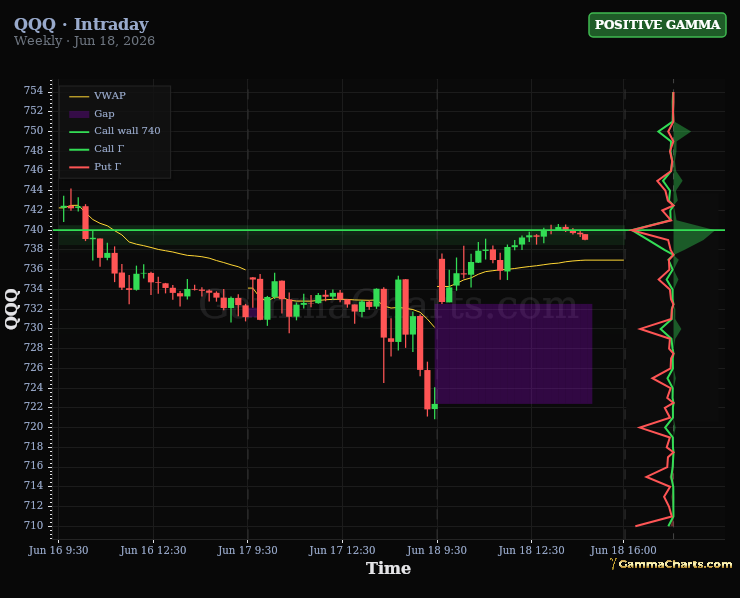Click the red Put Γ line swatch

tap(79, 167)
